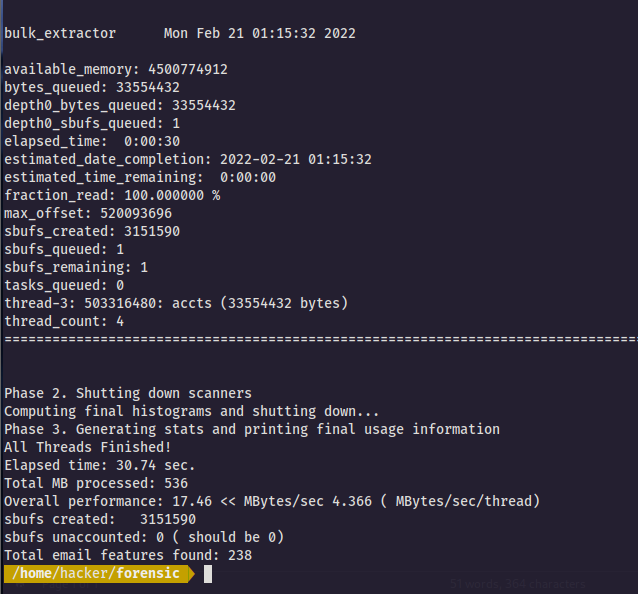This screenshot has width=638, height=594.
Task: Click the Overall performance line
Action: click(272, 501)
